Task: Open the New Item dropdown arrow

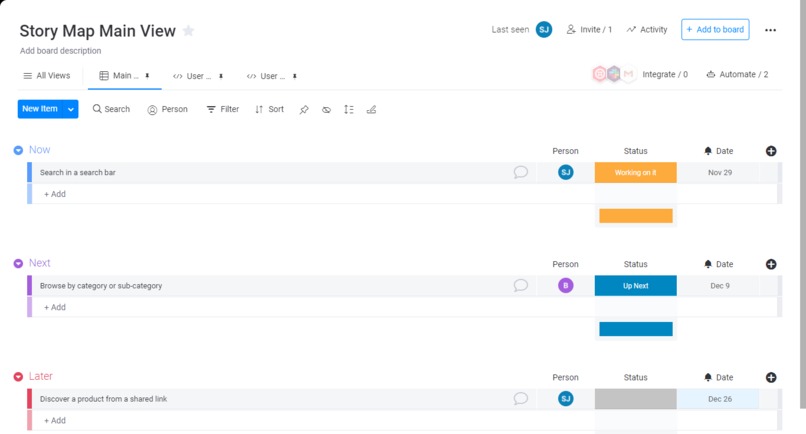Action: coord(70,109)
